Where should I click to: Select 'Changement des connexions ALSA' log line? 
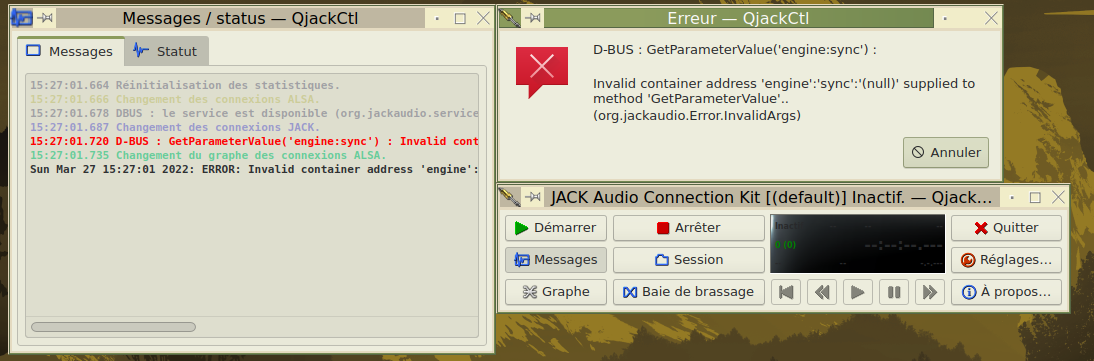(174, 99)
